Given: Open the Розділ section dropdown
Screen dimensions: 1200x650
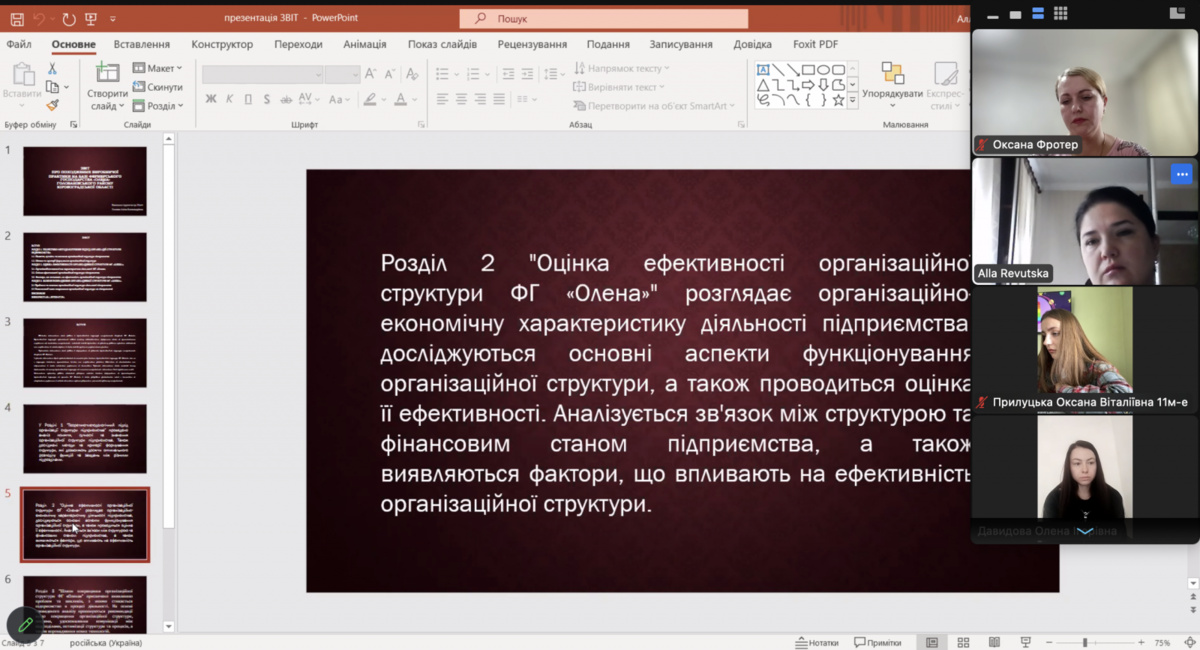Looking at the screenshot, I should pyautogui.click(x=158, y=106).
